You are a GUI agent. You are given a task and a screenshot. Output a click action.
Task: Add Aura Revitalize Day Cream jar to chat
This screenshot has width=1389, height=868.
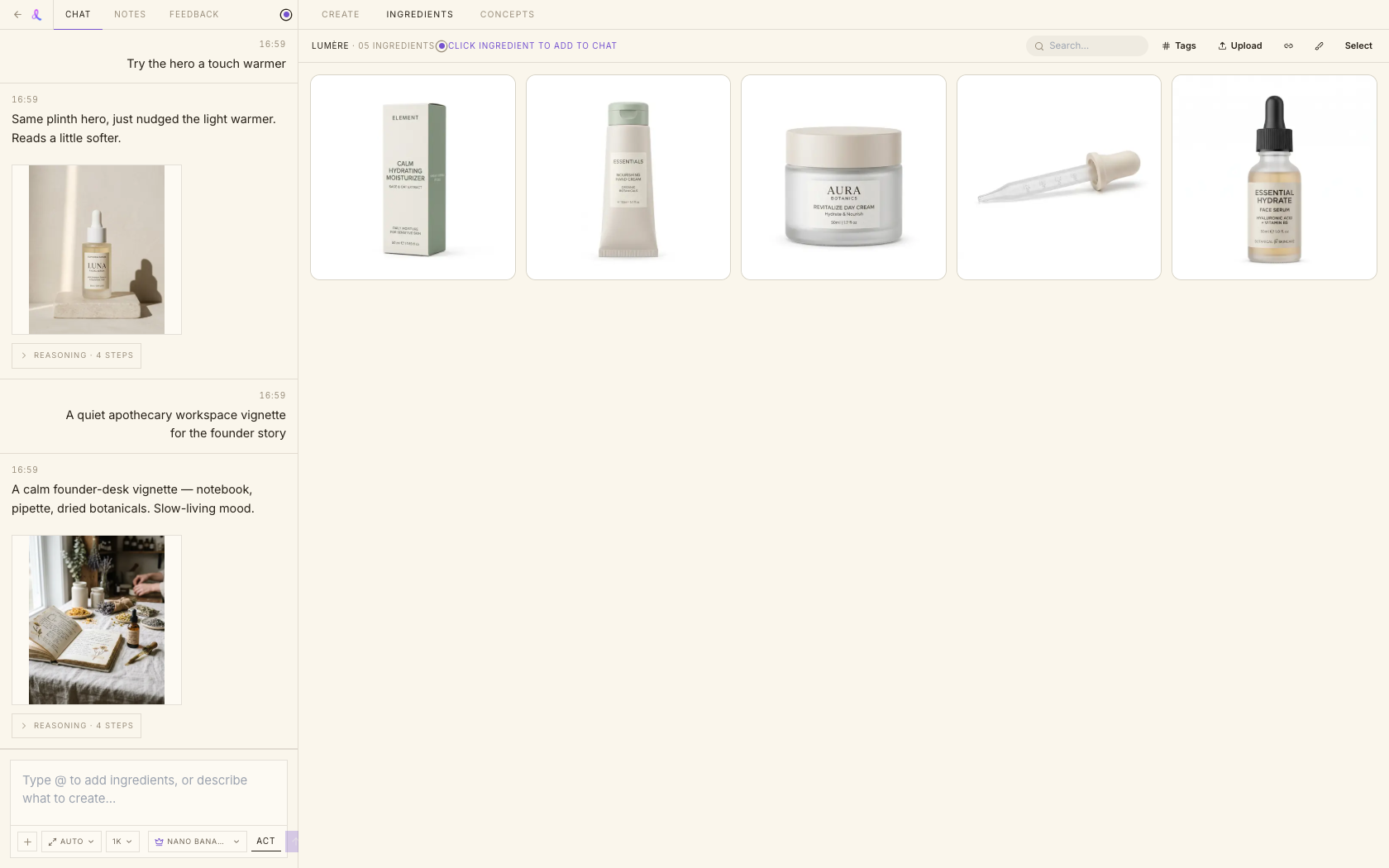click(843, 178)
